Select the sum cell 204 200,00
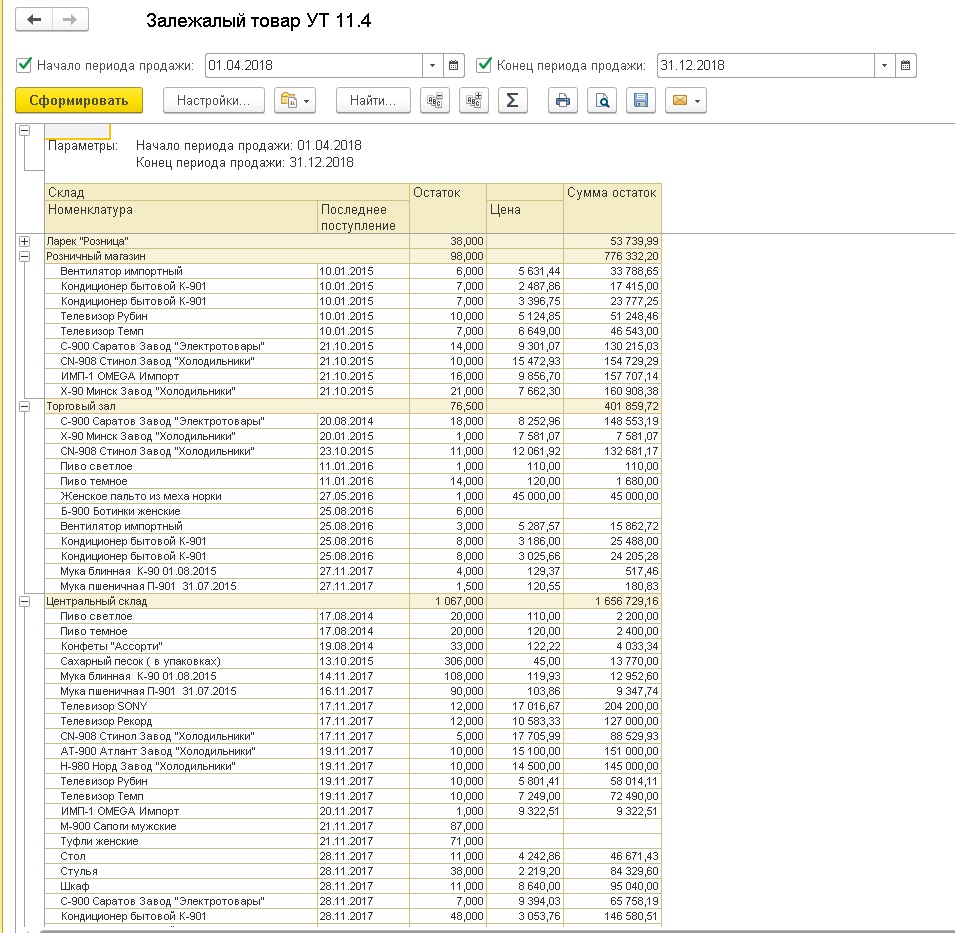 coord(612,706)
